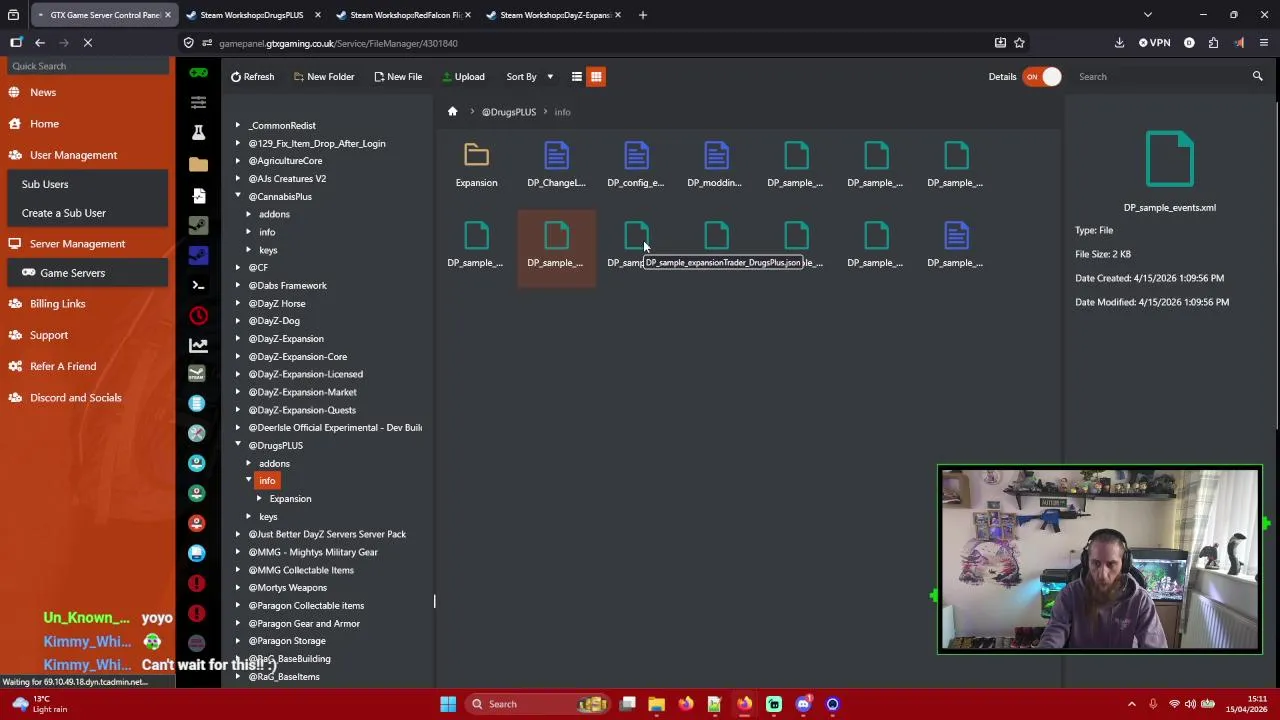The image size is (1280, 720).
Task: Click the Windows taskbar Search box
Action: tap(536, 704)
